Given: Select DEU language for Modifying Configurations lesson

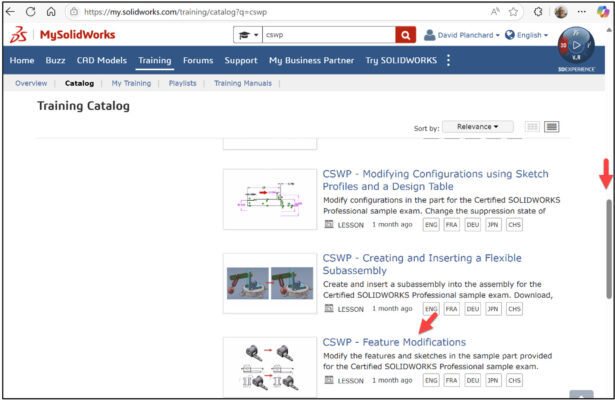Looking at the screenshot, I should pos(473,225).
